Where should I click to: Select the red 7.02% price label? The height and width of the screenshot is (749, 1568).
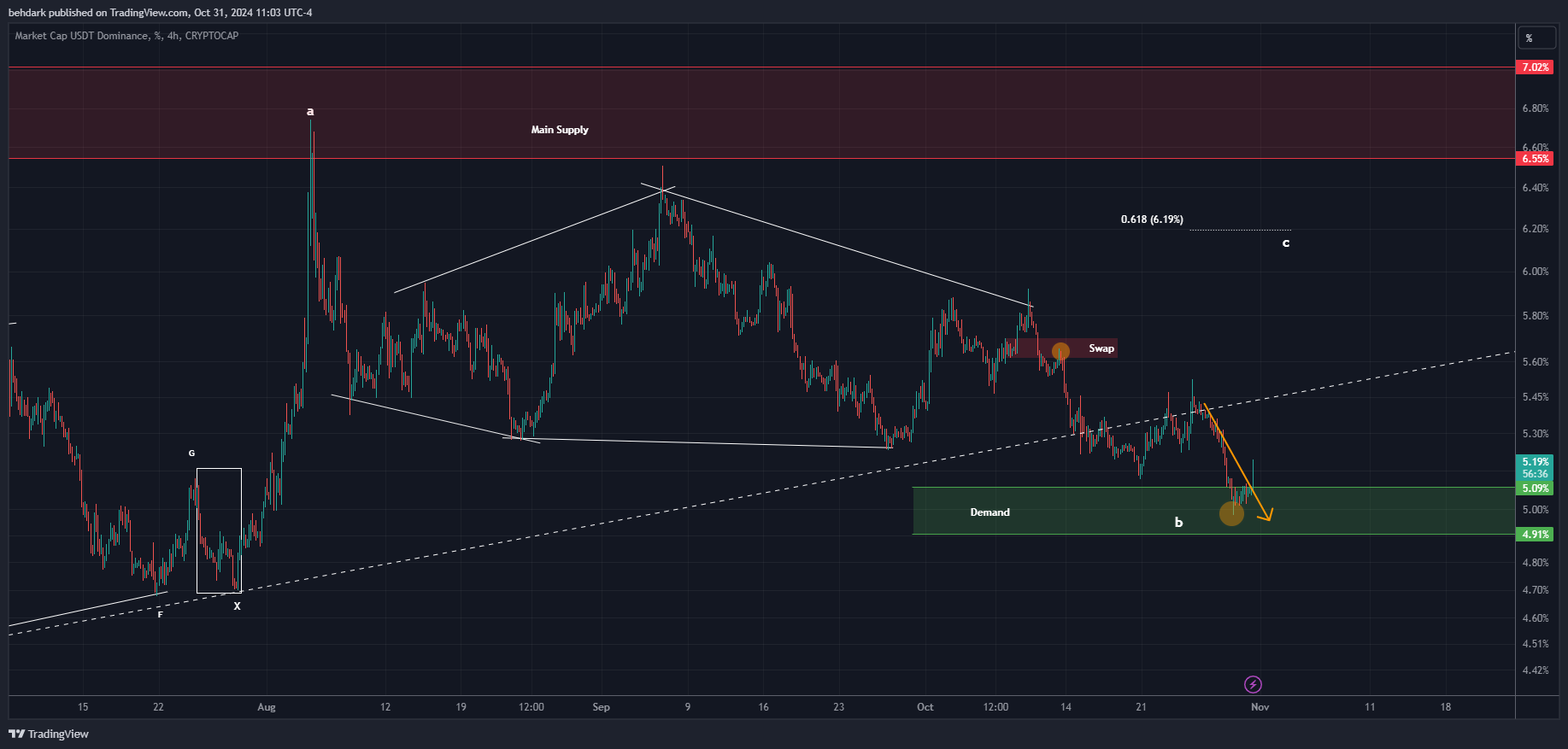pyautogui.click(x=1535, y=67)
